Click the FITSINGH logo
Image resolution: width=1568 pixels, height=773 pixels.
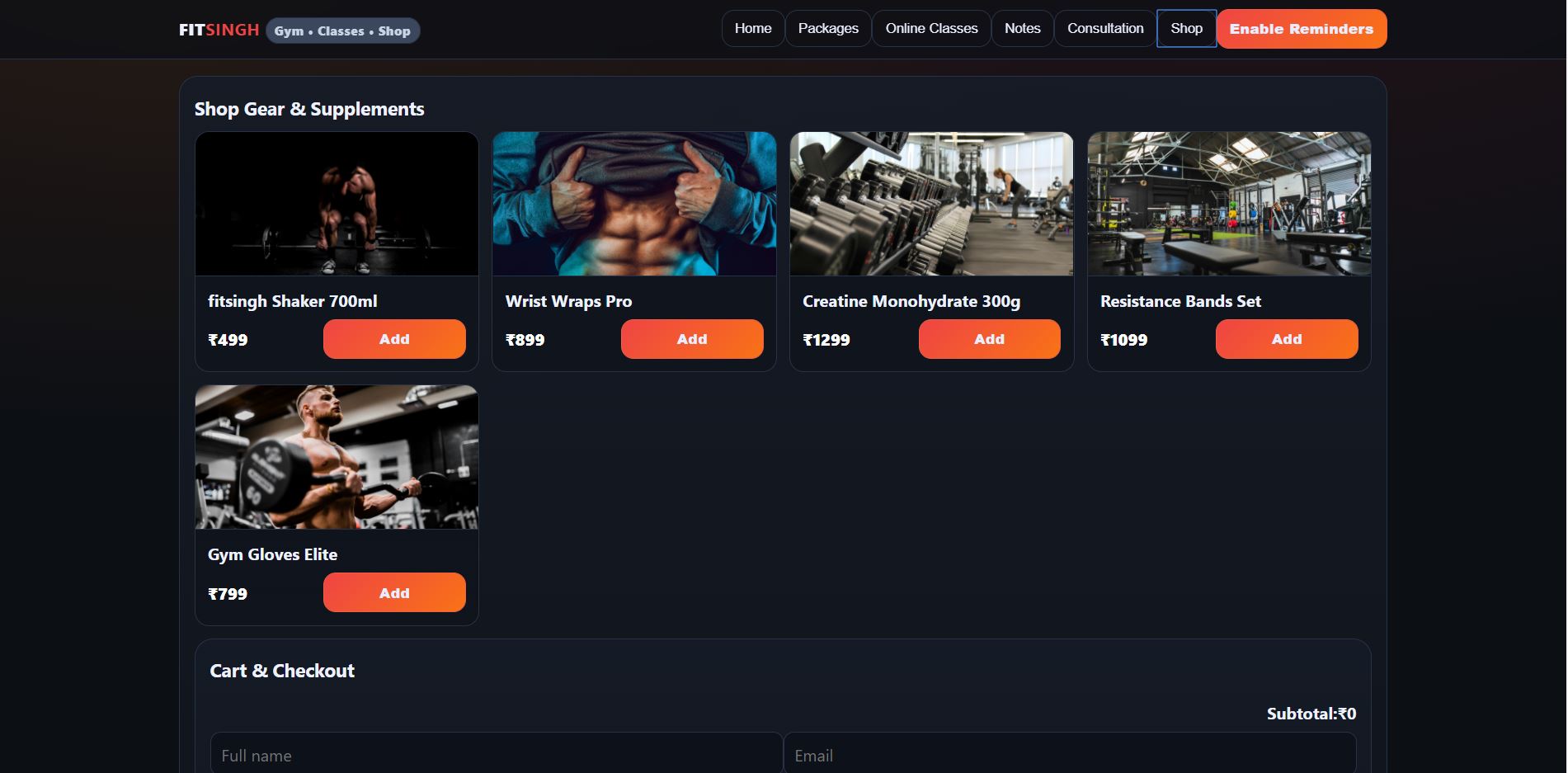[219, 31]
